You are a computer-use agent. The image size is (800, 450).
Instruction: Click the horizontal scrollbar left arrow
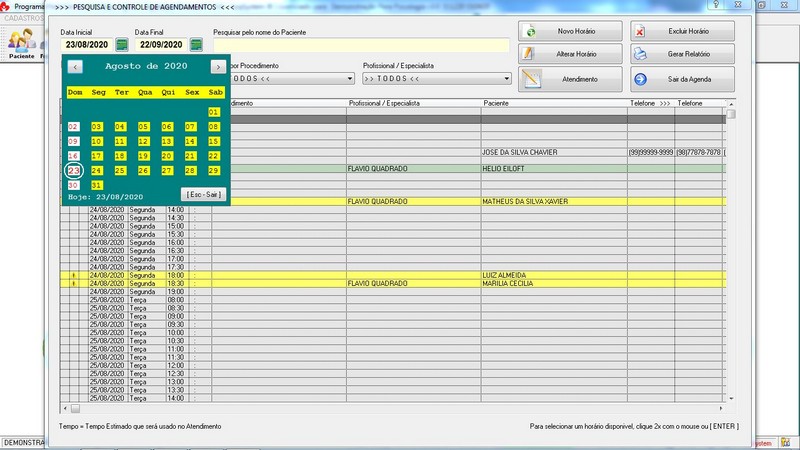click(65, 408)
